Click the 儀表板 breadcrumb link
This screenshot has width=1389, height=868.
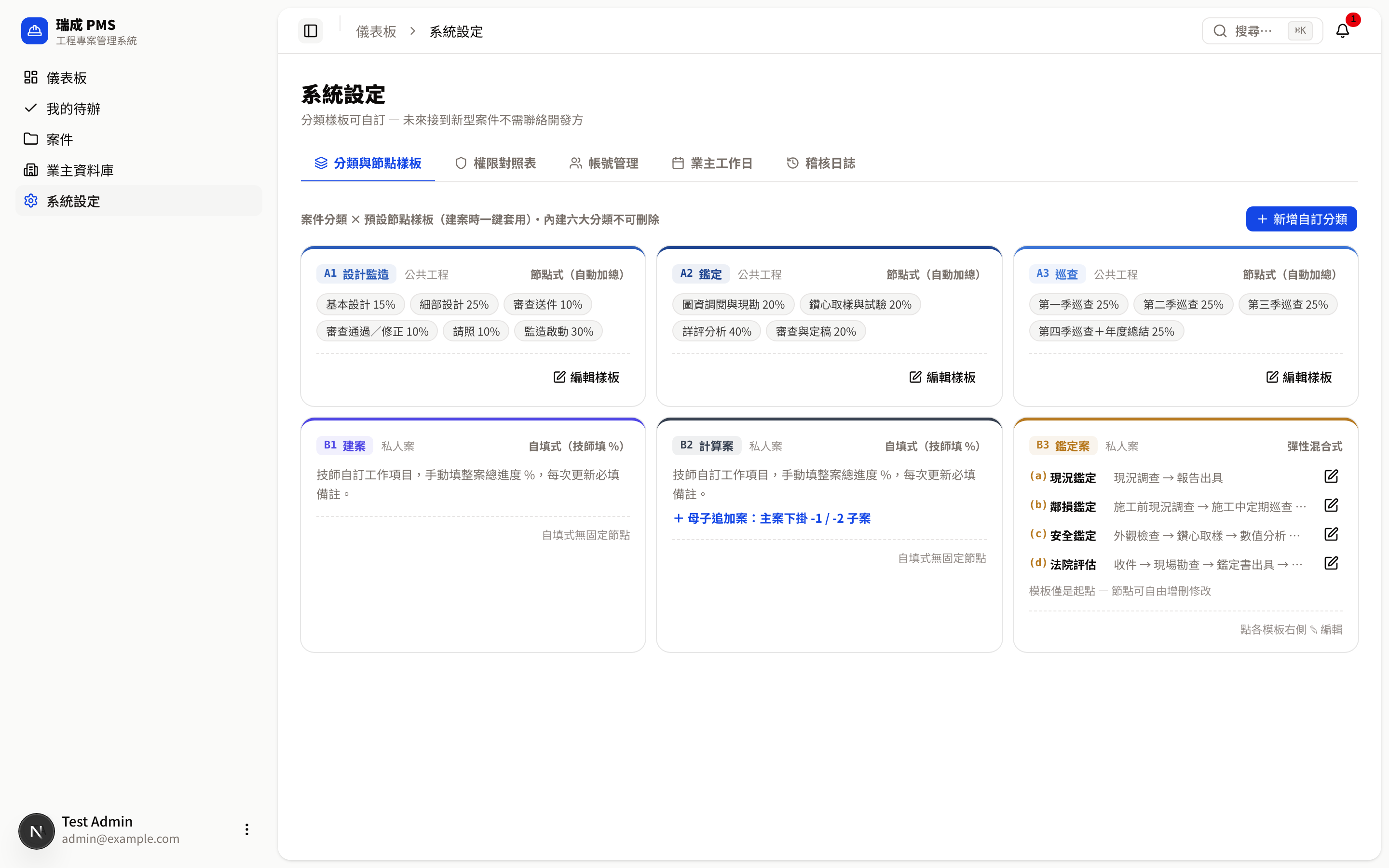click(x=376, y=31)
